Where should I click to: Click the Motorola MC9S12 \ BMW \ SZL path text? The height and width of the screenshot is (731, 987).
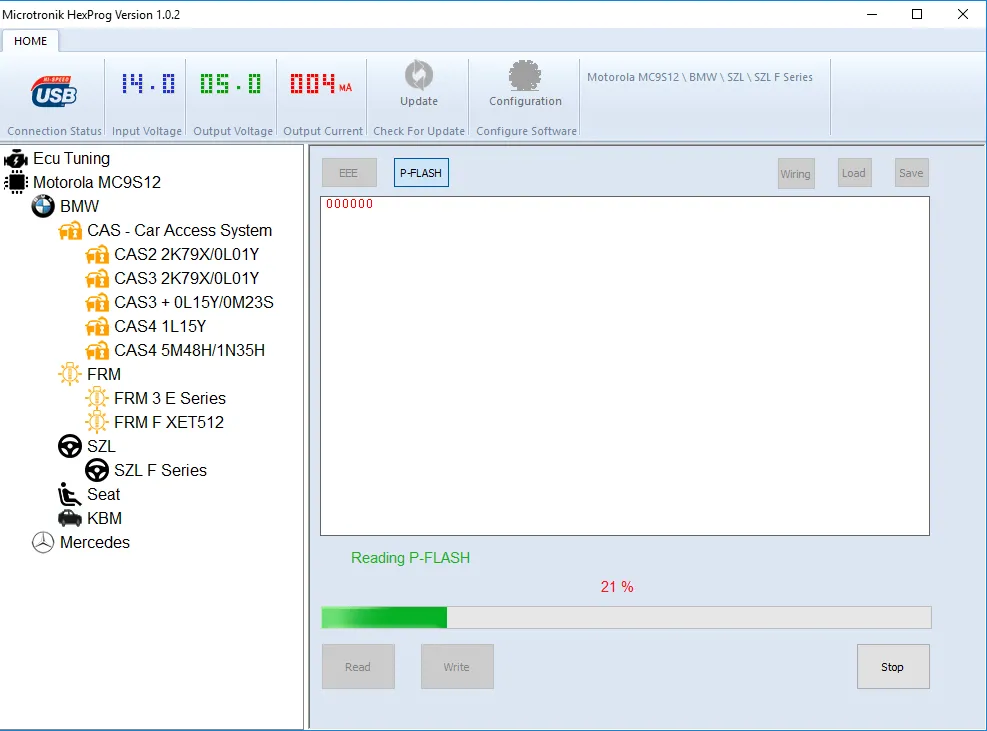[700, 77]
